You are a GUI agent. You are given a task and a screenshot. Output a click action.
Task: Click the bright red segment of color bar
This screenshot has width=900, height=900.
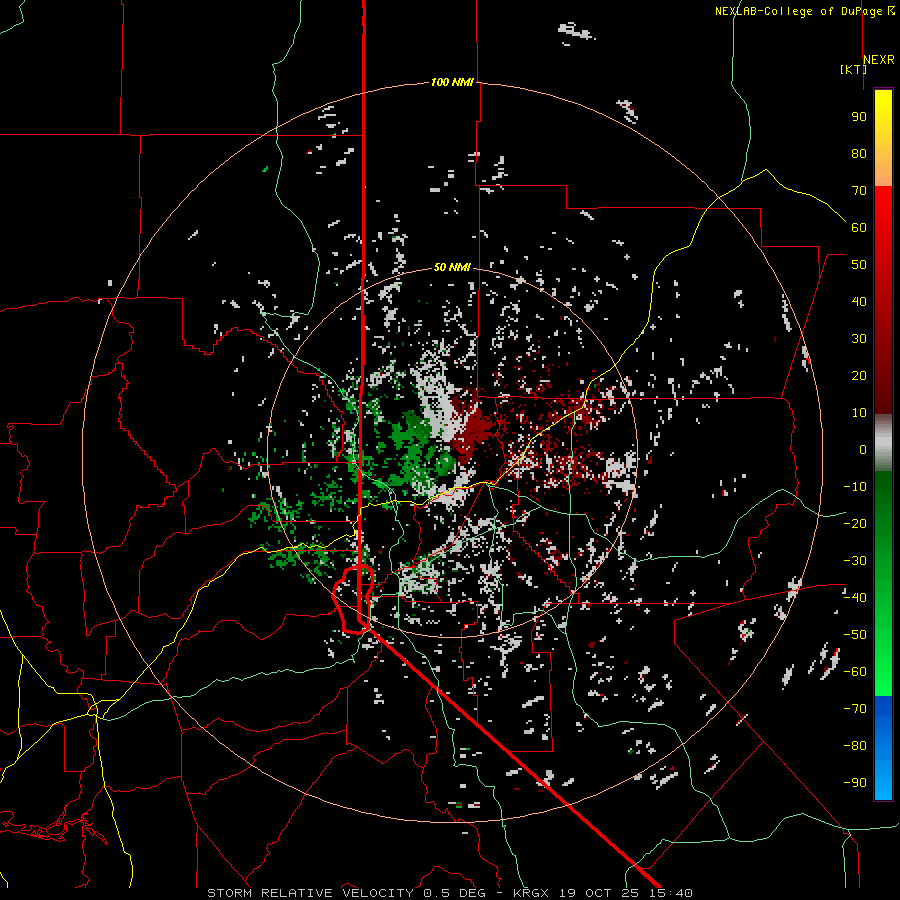pos(883,212)
